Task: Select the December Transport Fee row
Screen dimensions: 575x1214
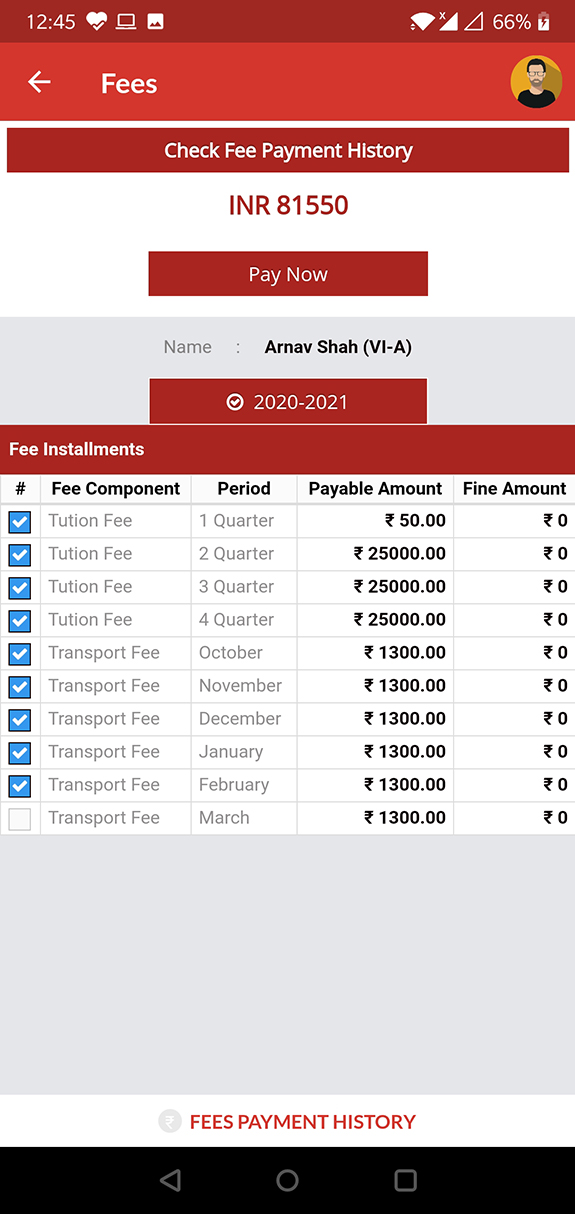Action: [288, 719]
